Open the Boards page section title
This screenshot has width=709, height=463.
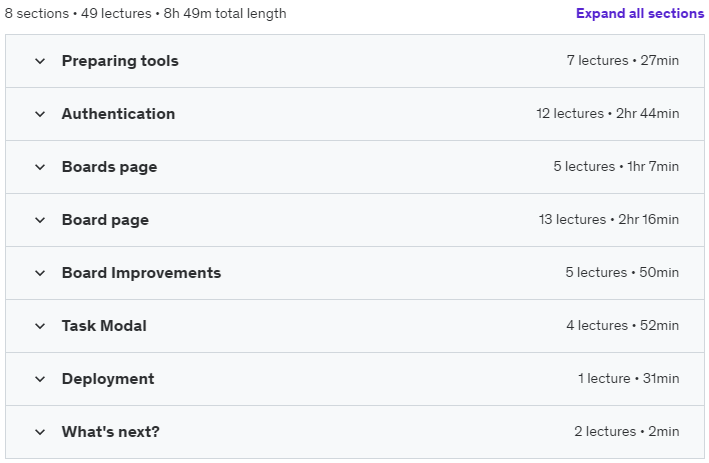(109, 167)
